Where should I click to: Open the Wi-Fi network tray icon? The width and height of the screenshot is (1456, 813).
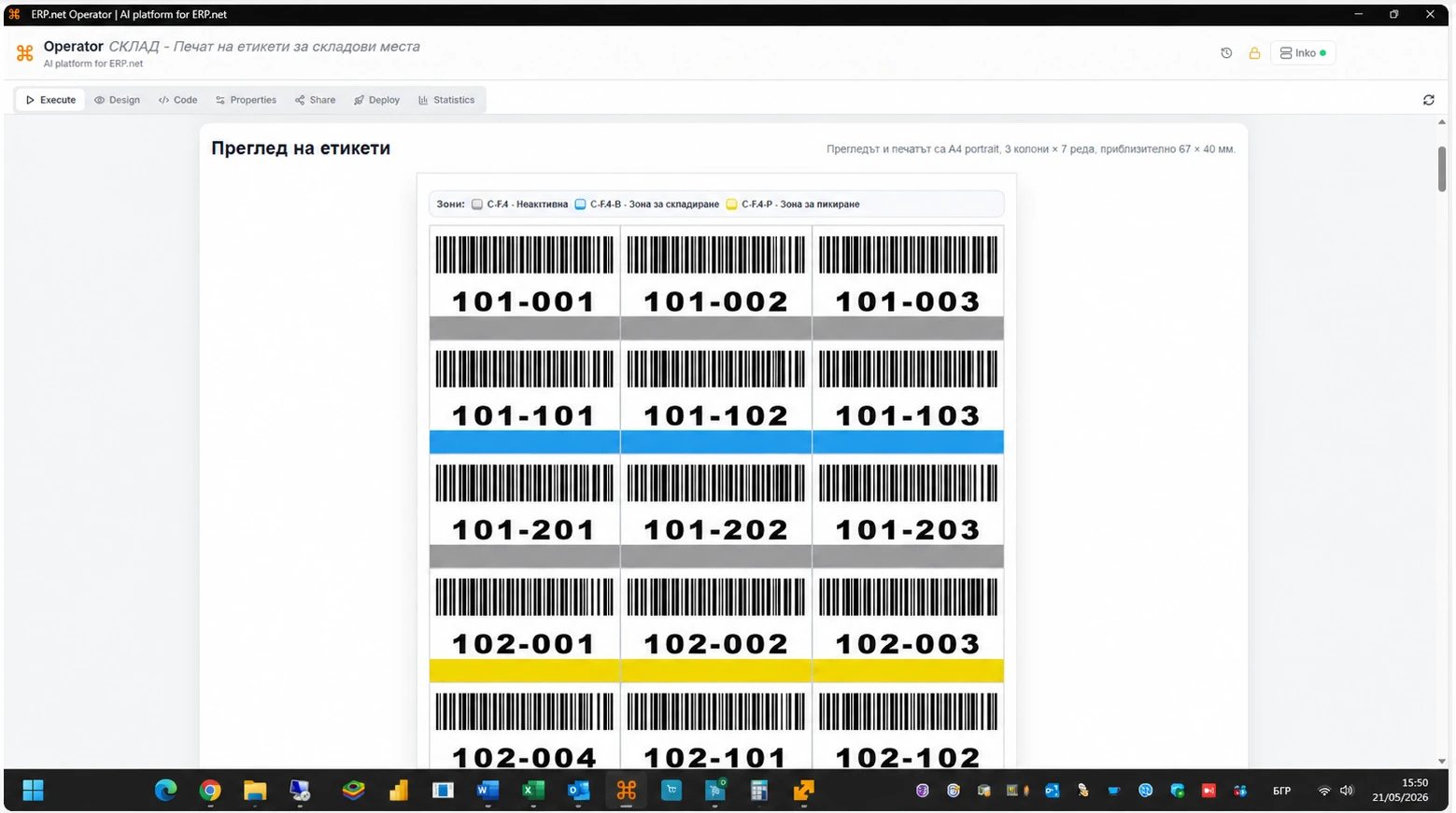pos(1323,791)
